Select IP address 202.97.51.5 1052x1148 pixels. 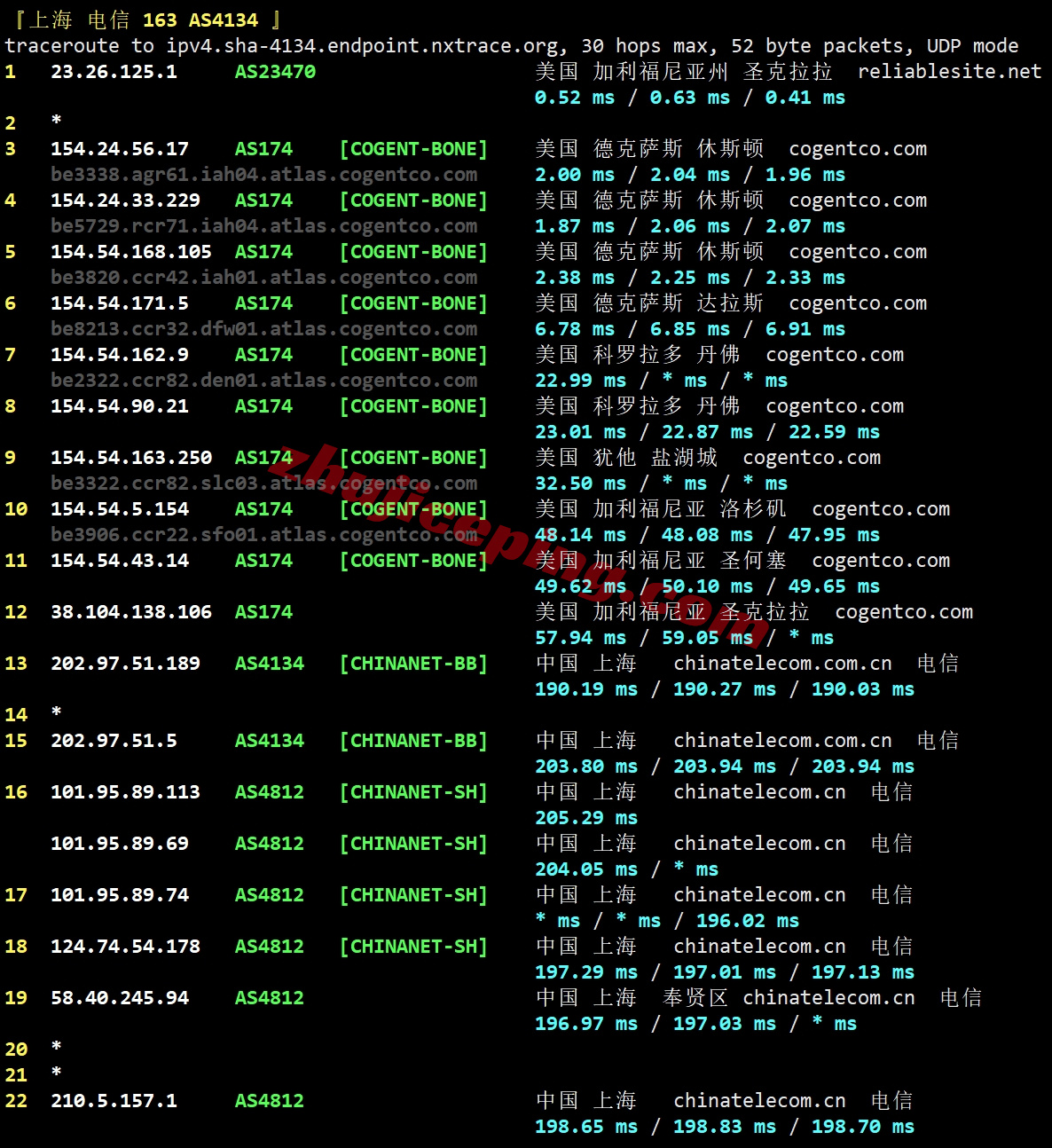coord(114,741)
